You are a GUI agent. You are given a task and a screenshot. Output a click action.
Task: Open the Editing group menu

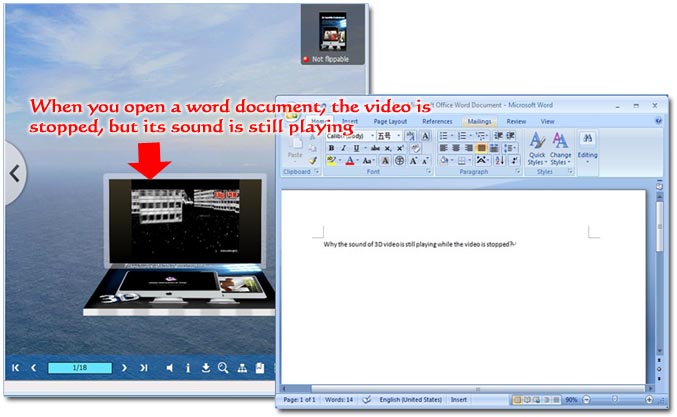[x=588, y=147]
